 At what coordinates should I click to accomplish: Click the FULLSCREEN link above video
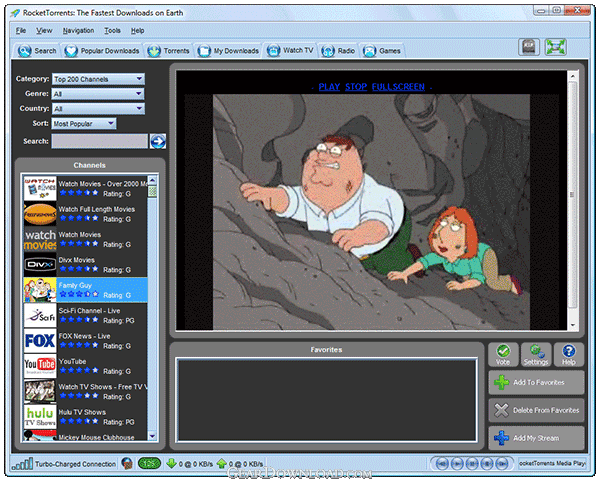coord(398,87)
